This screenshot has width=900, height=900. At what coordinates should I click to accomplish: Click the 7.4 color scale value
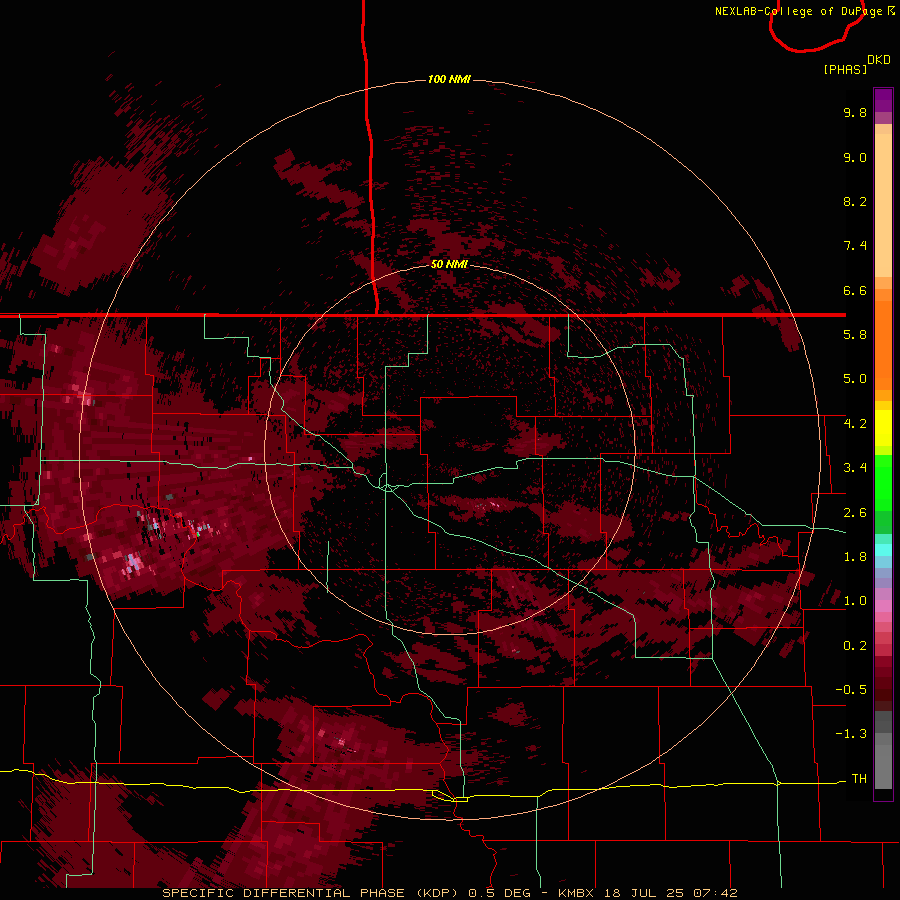pyautogui.click(x=855, y=246)
